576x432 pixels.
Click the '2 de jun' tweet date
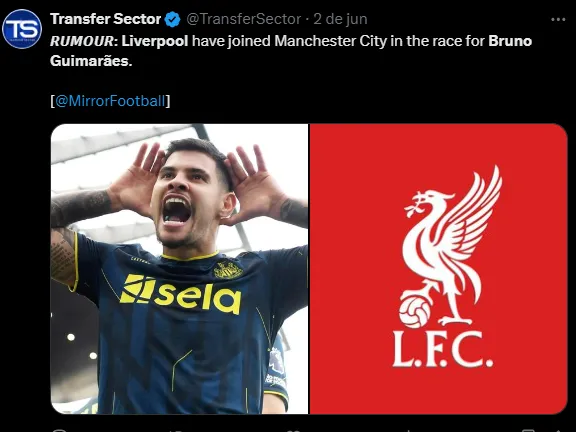click(x=340, y=19)
